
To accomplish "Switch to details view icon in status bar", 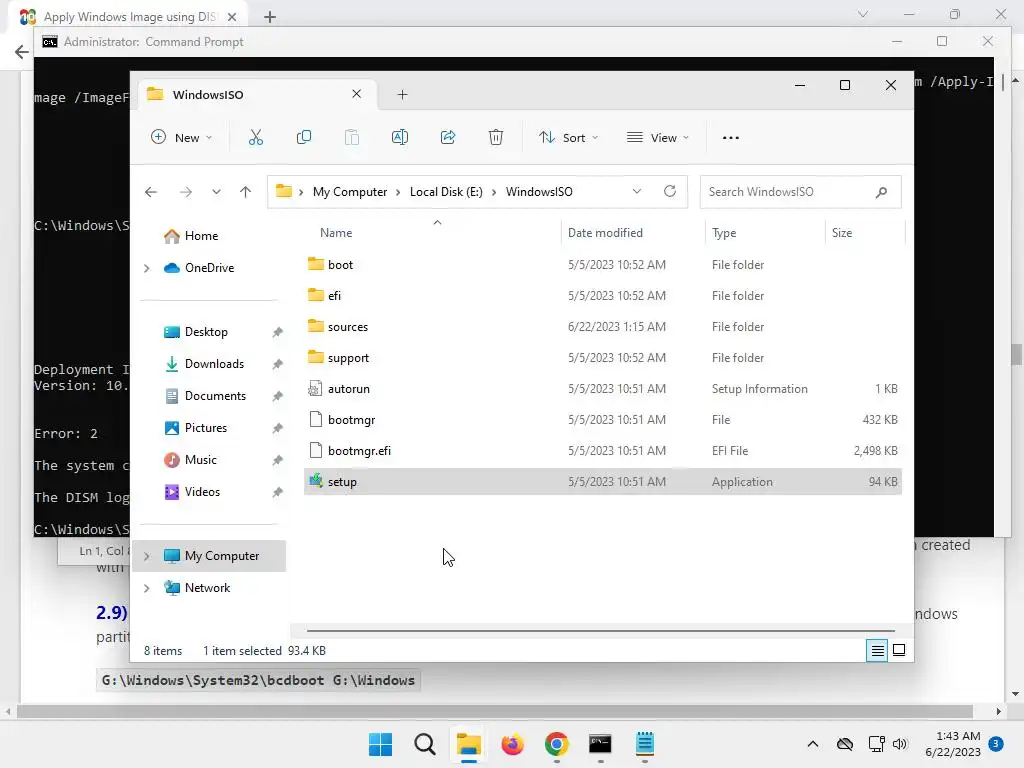I will click(877, 650).
